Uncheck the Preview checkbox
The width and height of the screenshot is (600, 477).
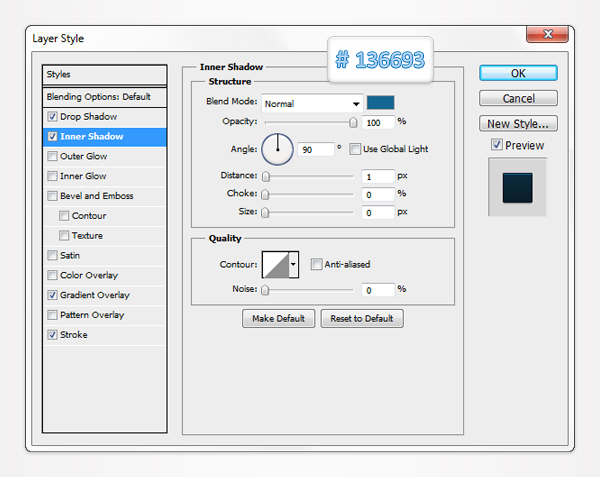[497, 145]
